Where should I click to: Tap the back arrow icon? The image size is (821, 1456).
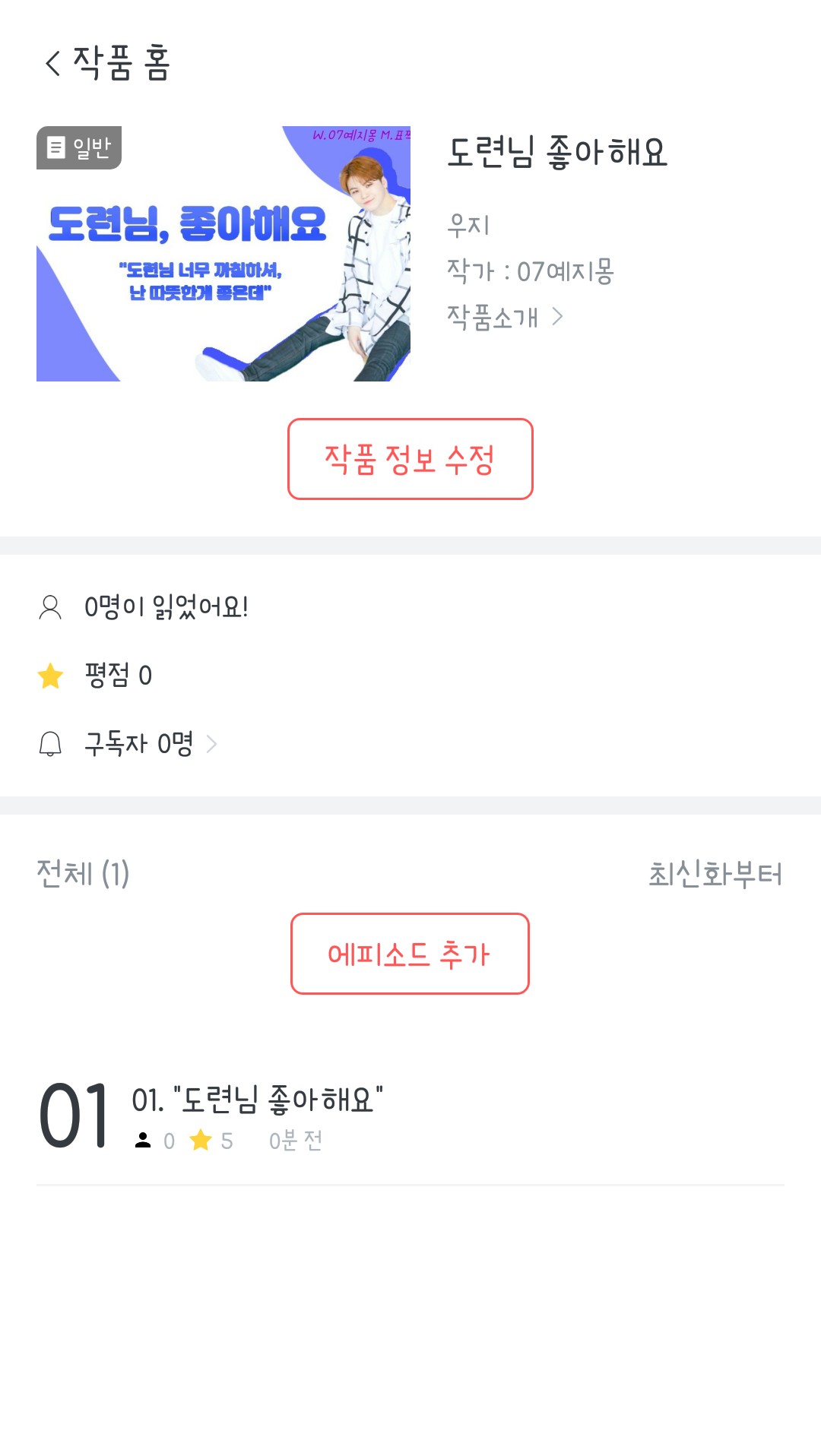[52, 63]
